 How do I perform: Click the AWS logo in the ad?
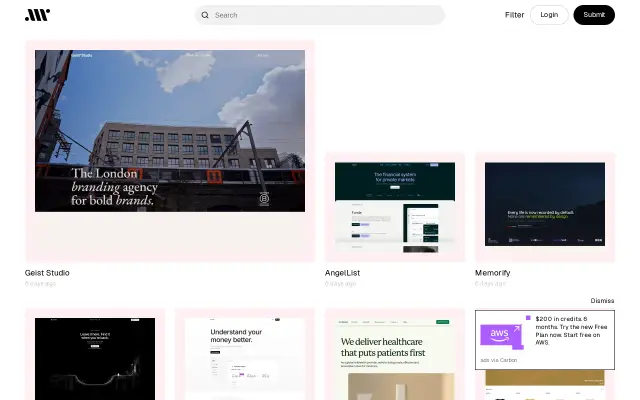[502, 336]
